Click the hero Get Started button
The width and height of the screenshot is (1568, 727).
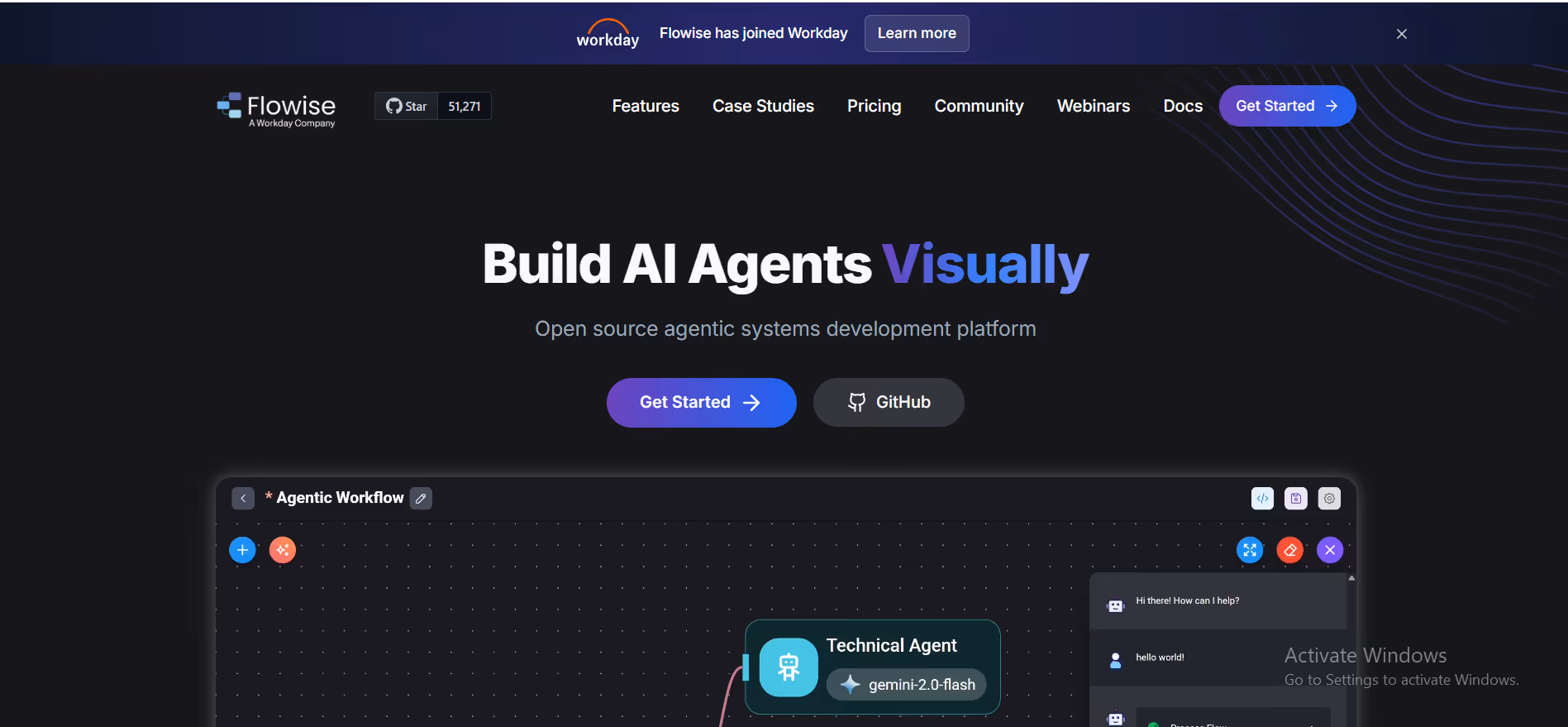pyautogui.click(x=701, y=403)
